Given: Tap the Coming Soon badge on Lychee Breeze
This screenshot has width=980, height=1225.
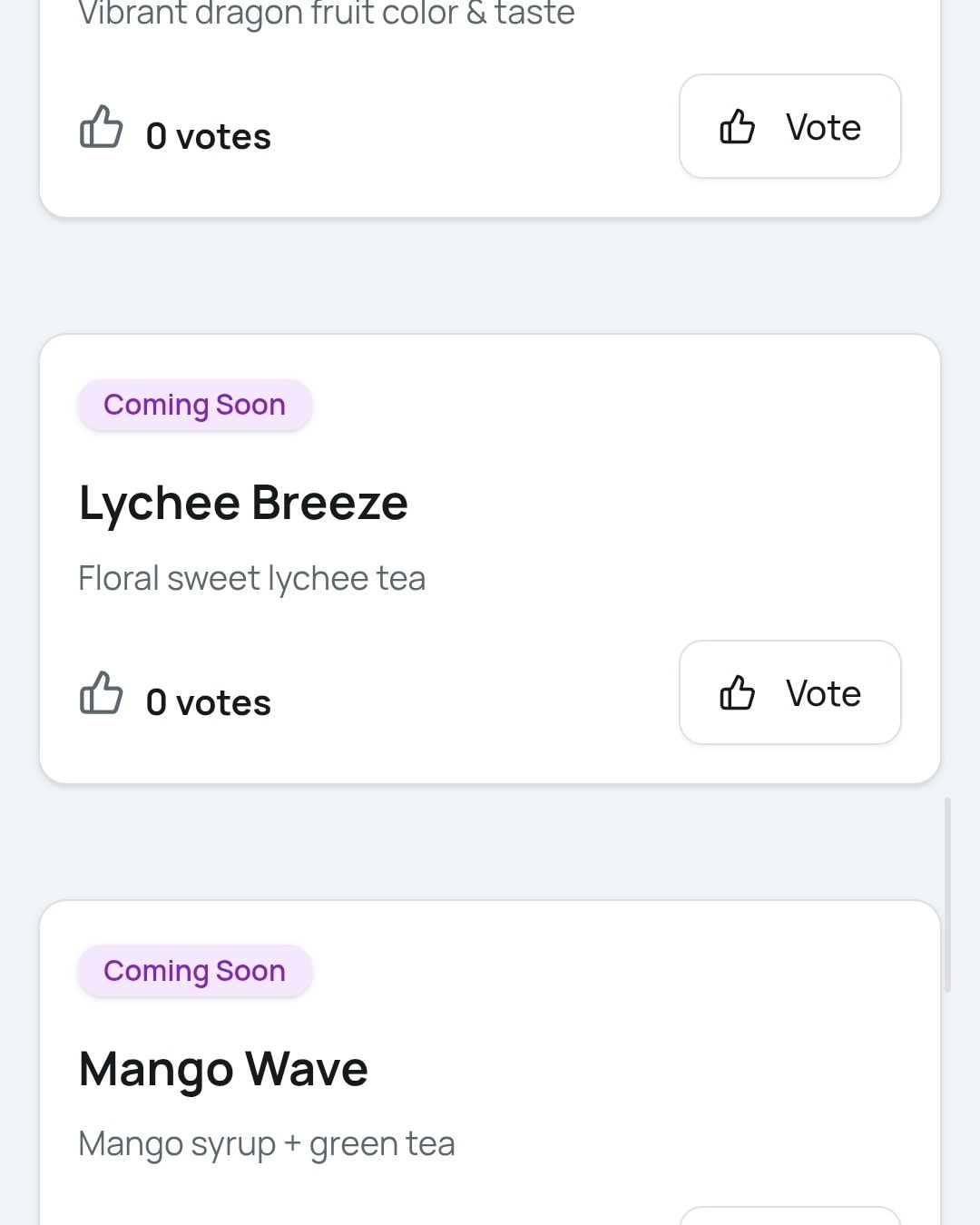Looking at the screenshot, I should point(194,405).
